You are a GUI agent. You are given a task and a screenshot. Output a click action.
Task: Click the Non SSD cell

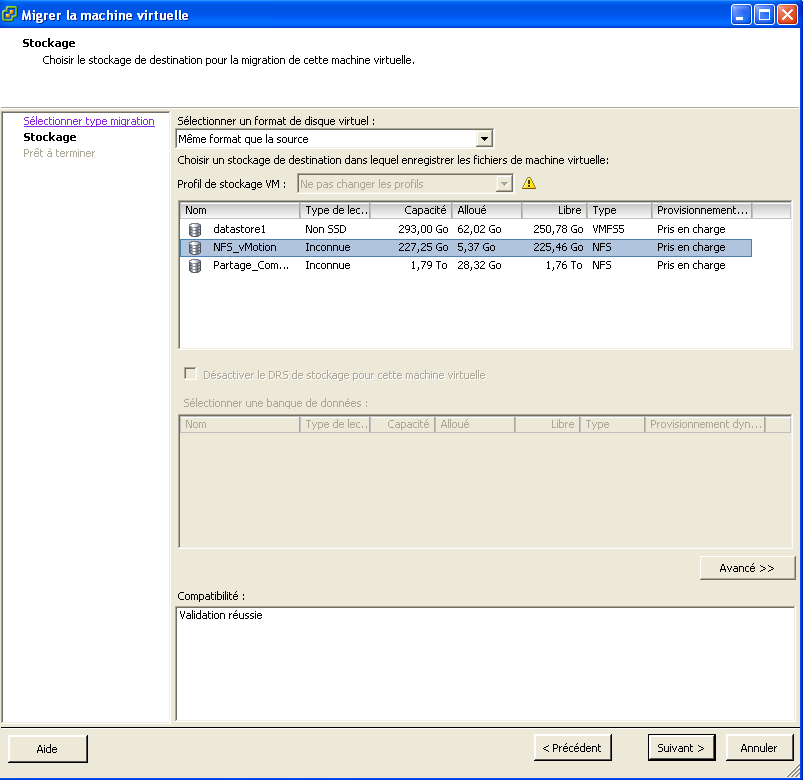[x=326, y=229]
